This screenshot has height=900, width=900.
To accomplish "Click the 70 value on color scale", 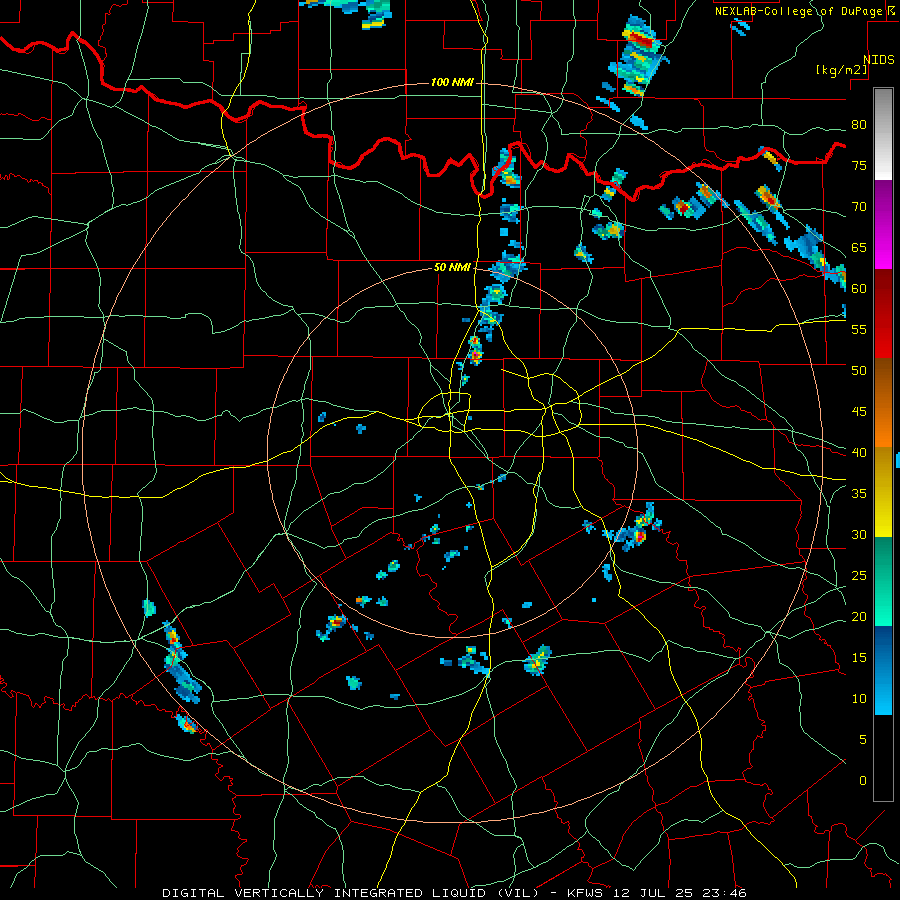I will [859, 207].
